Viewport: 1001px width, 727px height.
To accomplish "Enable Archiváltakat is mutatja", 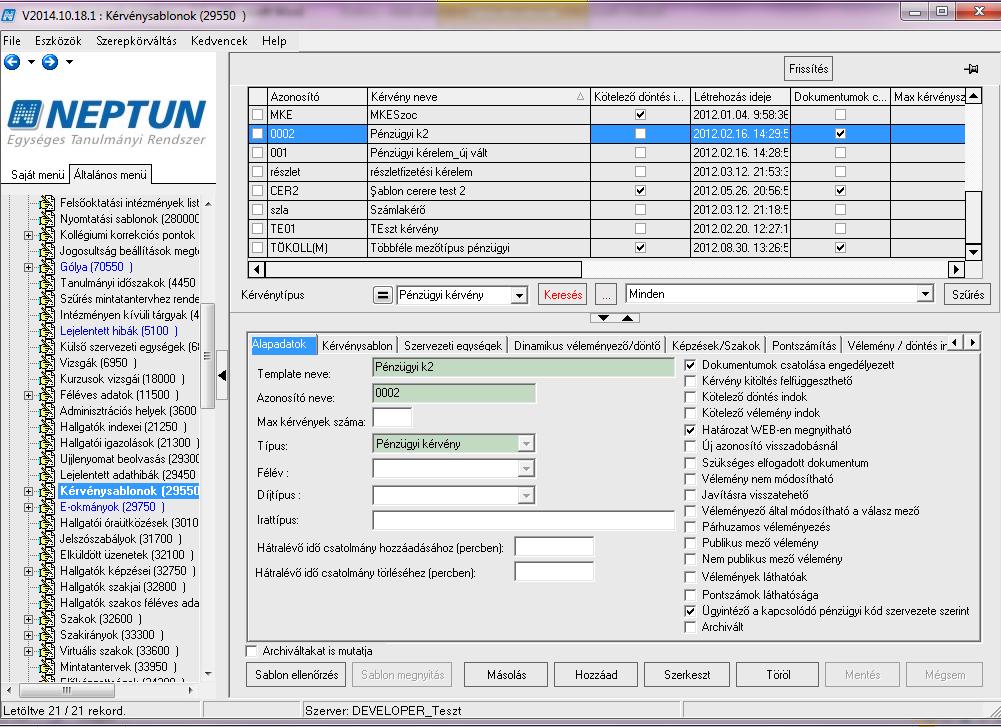I will (x=252, y=651).
